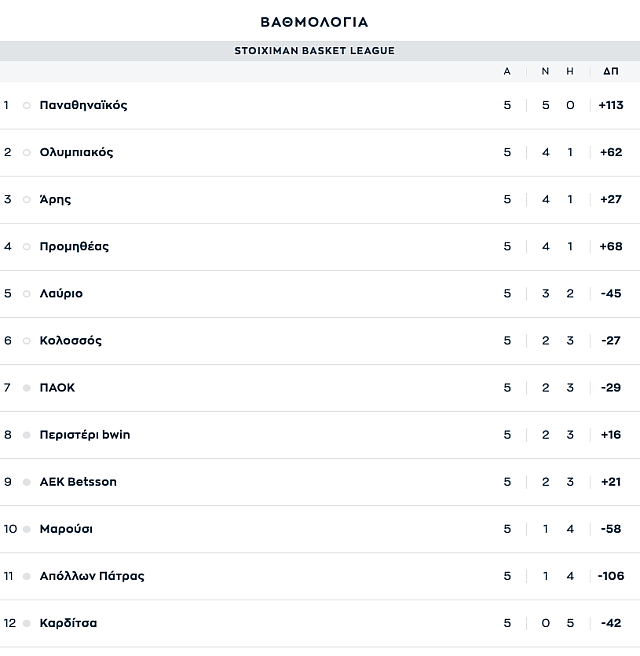Open the Απόλλων Πάτρας team entry

(92, 576)
